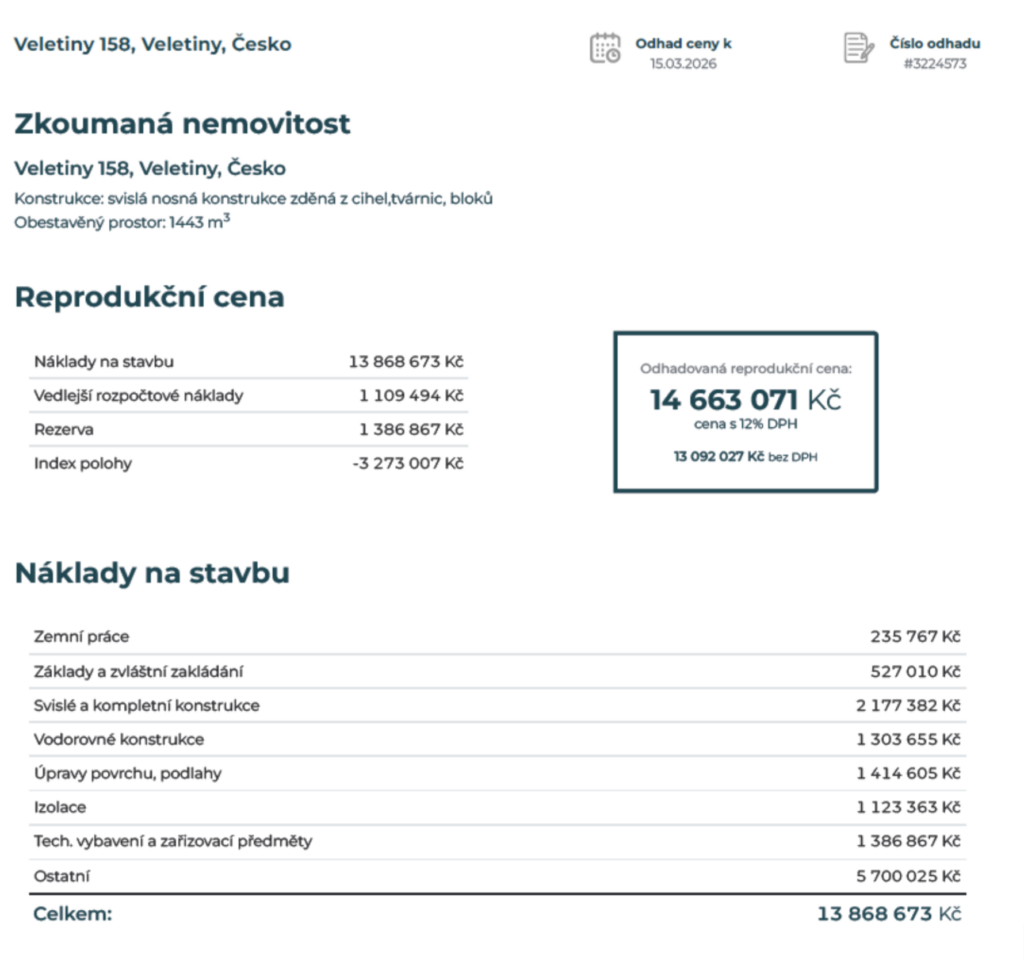
Task: Click the Vodorovné konstrukce amount
Action: pos(908,739)
